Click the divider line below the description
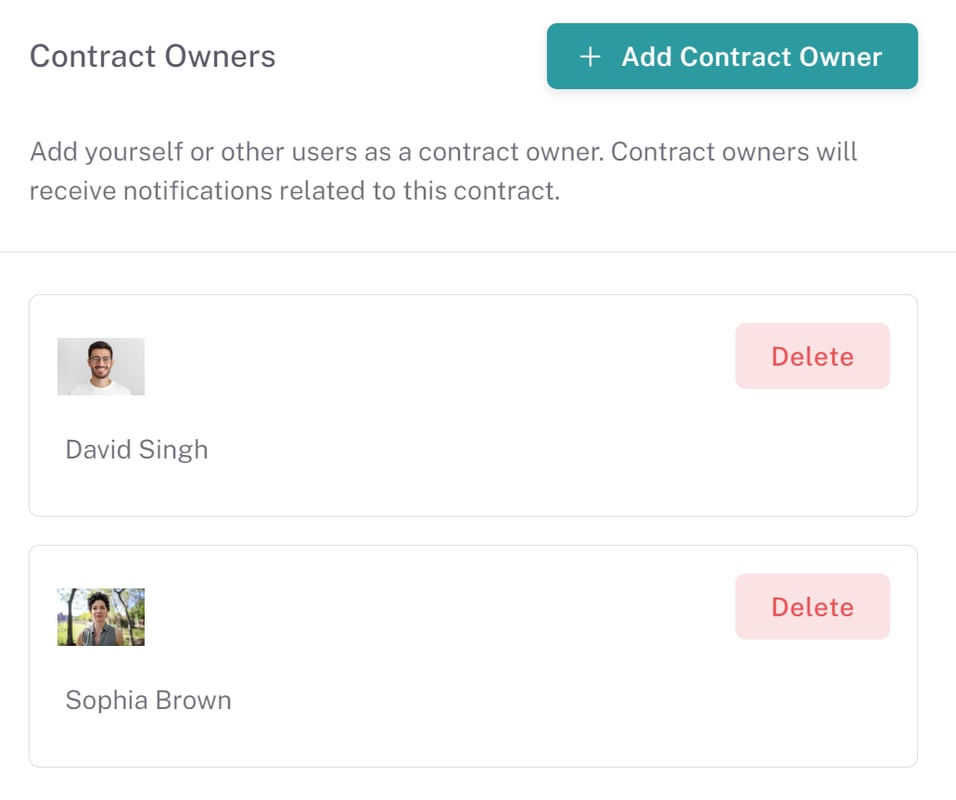Viewport: 956px width, 800px height. coord(478,252)
